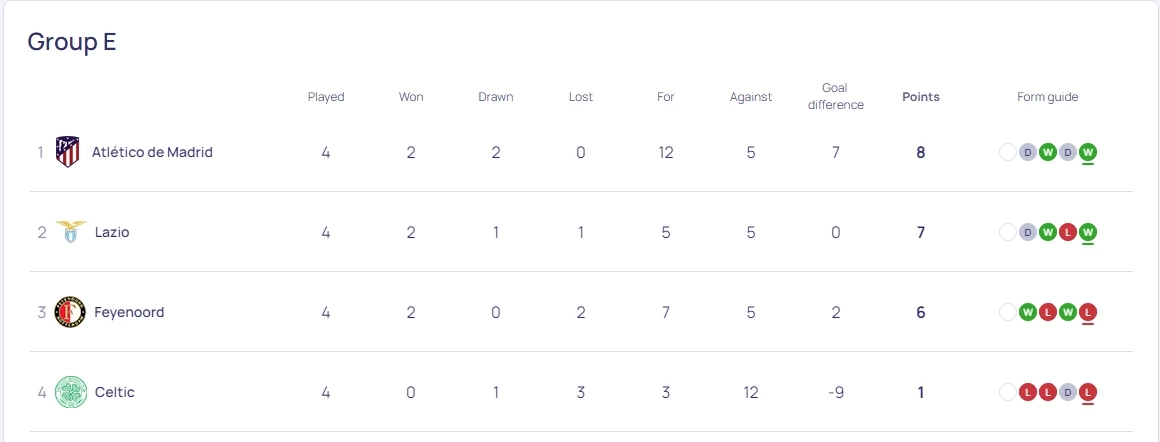1160x442 pixels.
Task: Click Atlético's empty first form circle
Action: tap(1008, 152)
